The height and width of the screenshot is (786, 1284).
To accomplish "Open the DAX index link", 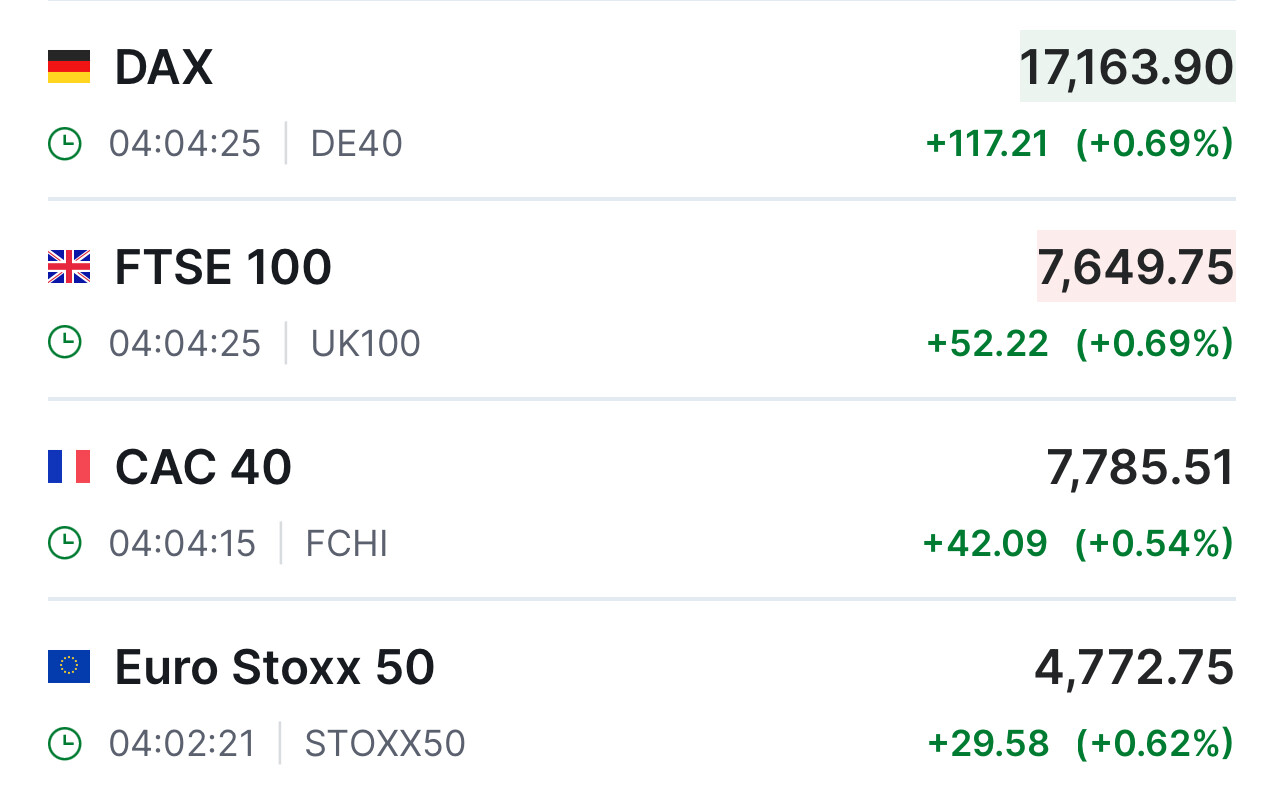I will tap(164, 68).
